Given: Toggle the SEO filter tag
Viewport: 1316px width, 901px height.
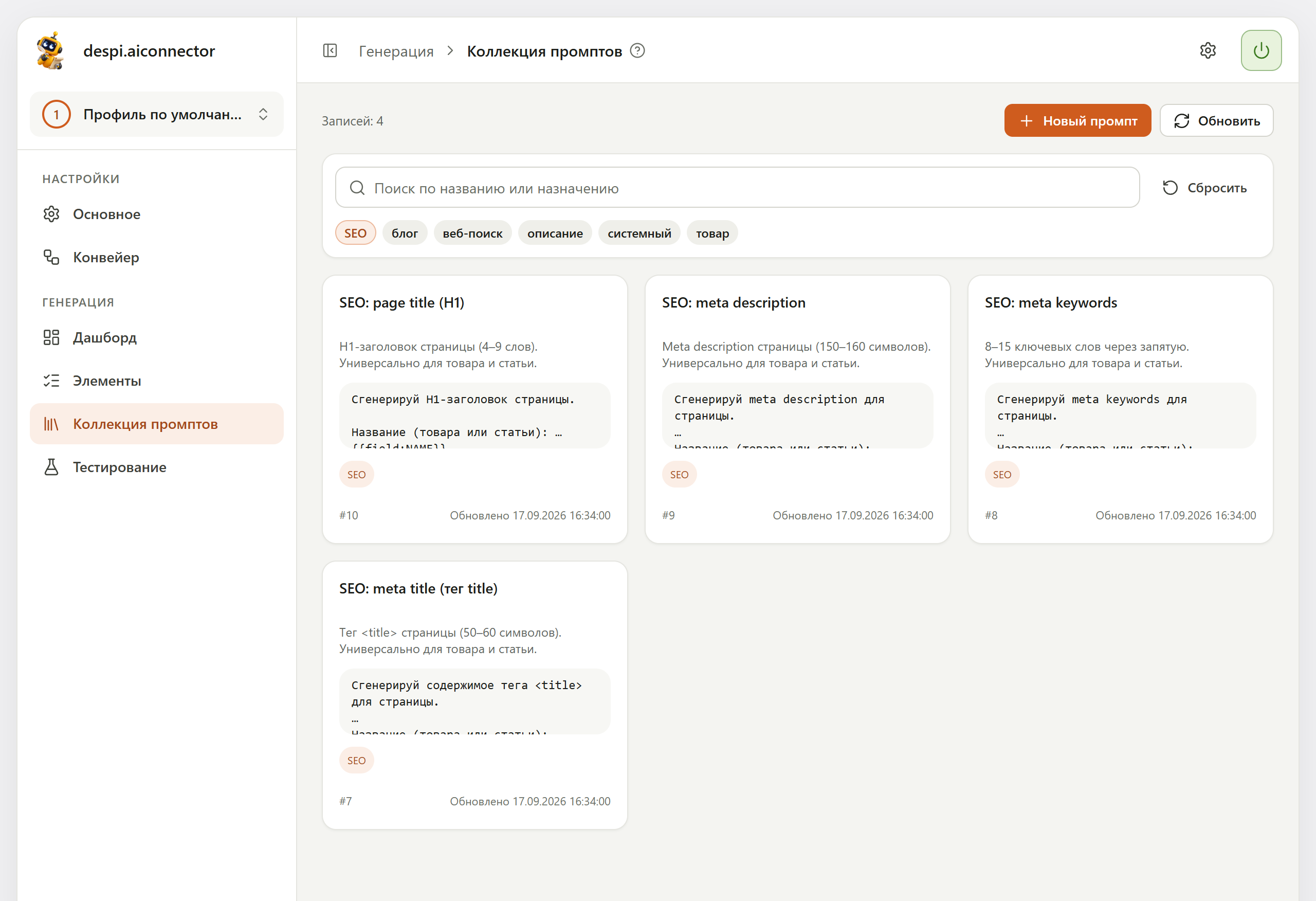Looking at the screenshot, I should 355,233.
